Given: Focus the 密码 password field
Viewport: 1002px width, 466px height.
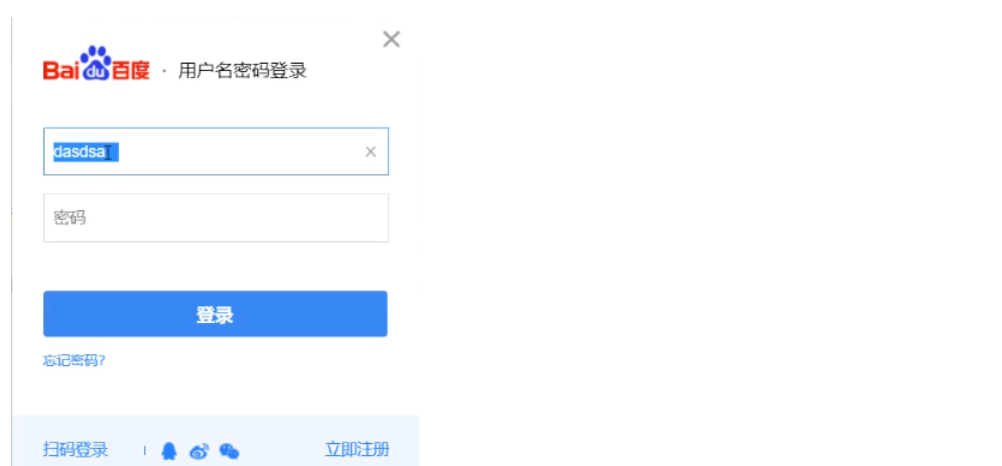Looking at the screenshot, I should coord(216,218).
